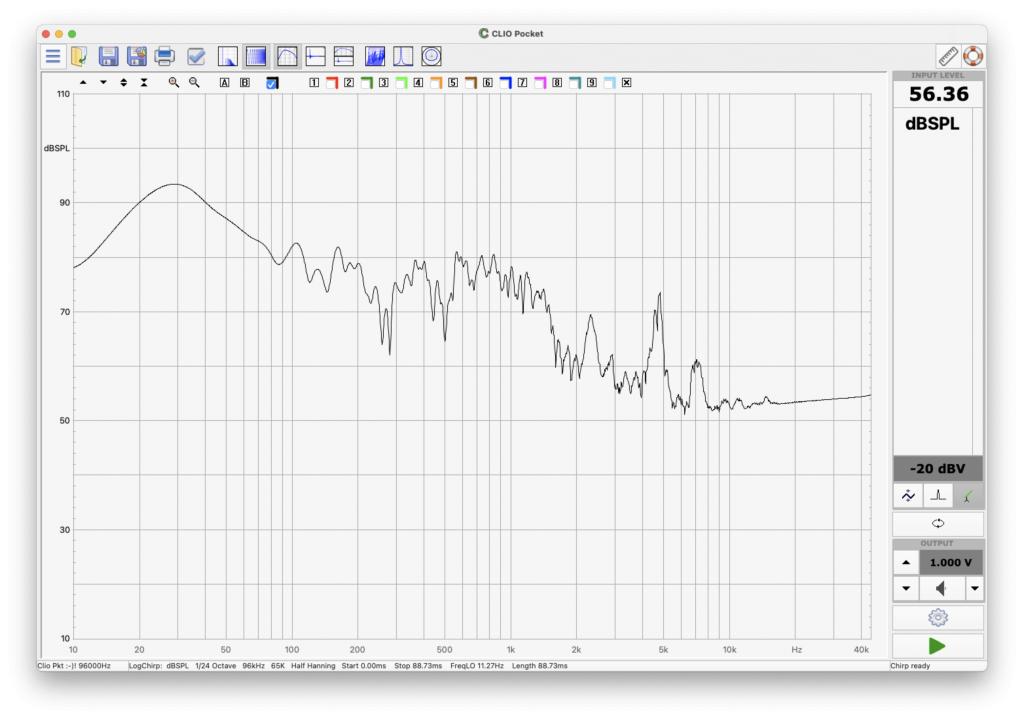
Task: Click the 56.36 input level readout
Action: (938, 94)
